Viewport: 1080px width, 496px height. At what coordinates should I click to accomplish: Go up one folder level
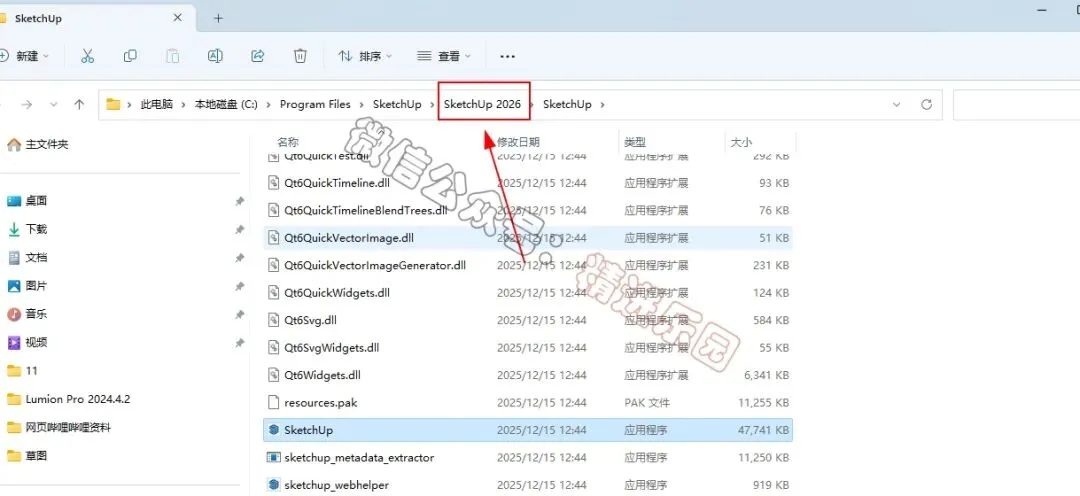pyautogui.click(x=79, y=105)
